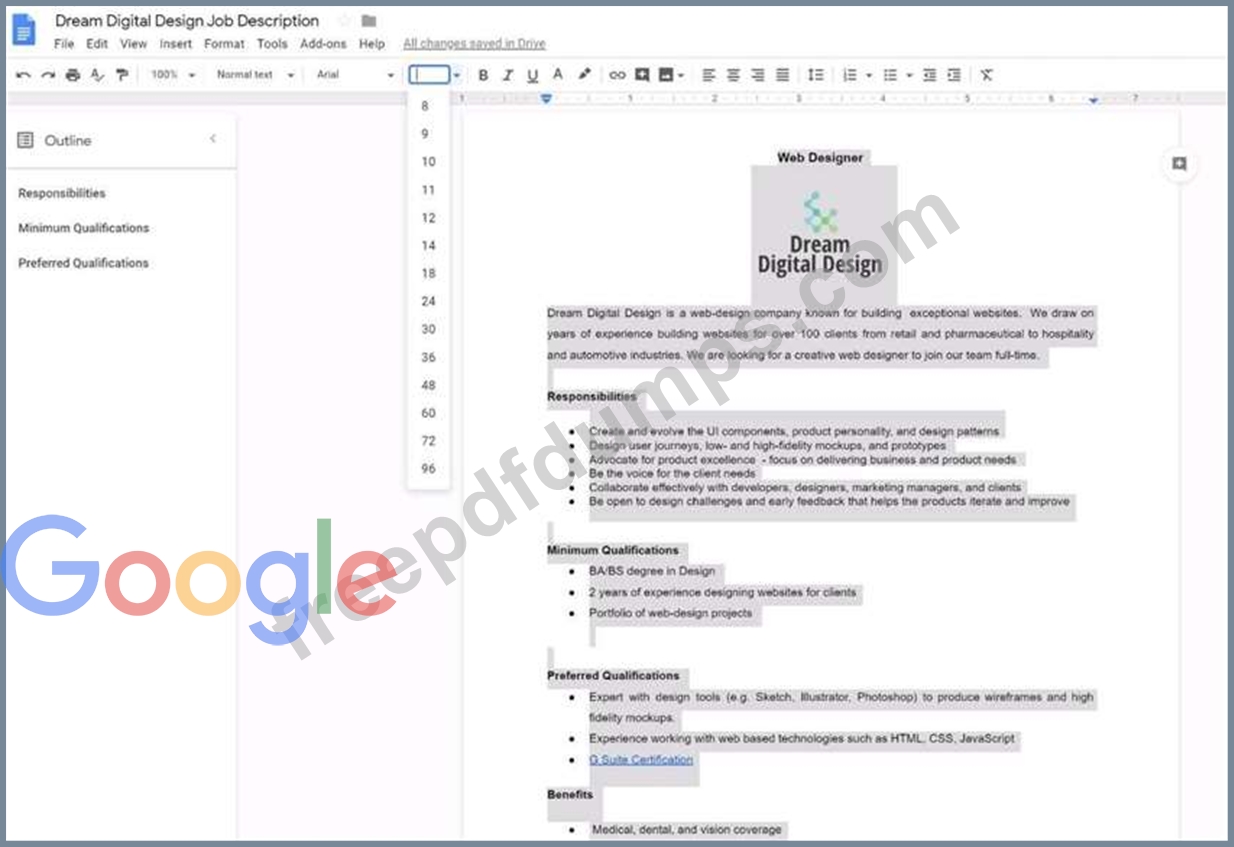The height and width of the screenshot is (847, 1234).
Task: Clear formatting from selected text
Action: [x=987, y=75]
